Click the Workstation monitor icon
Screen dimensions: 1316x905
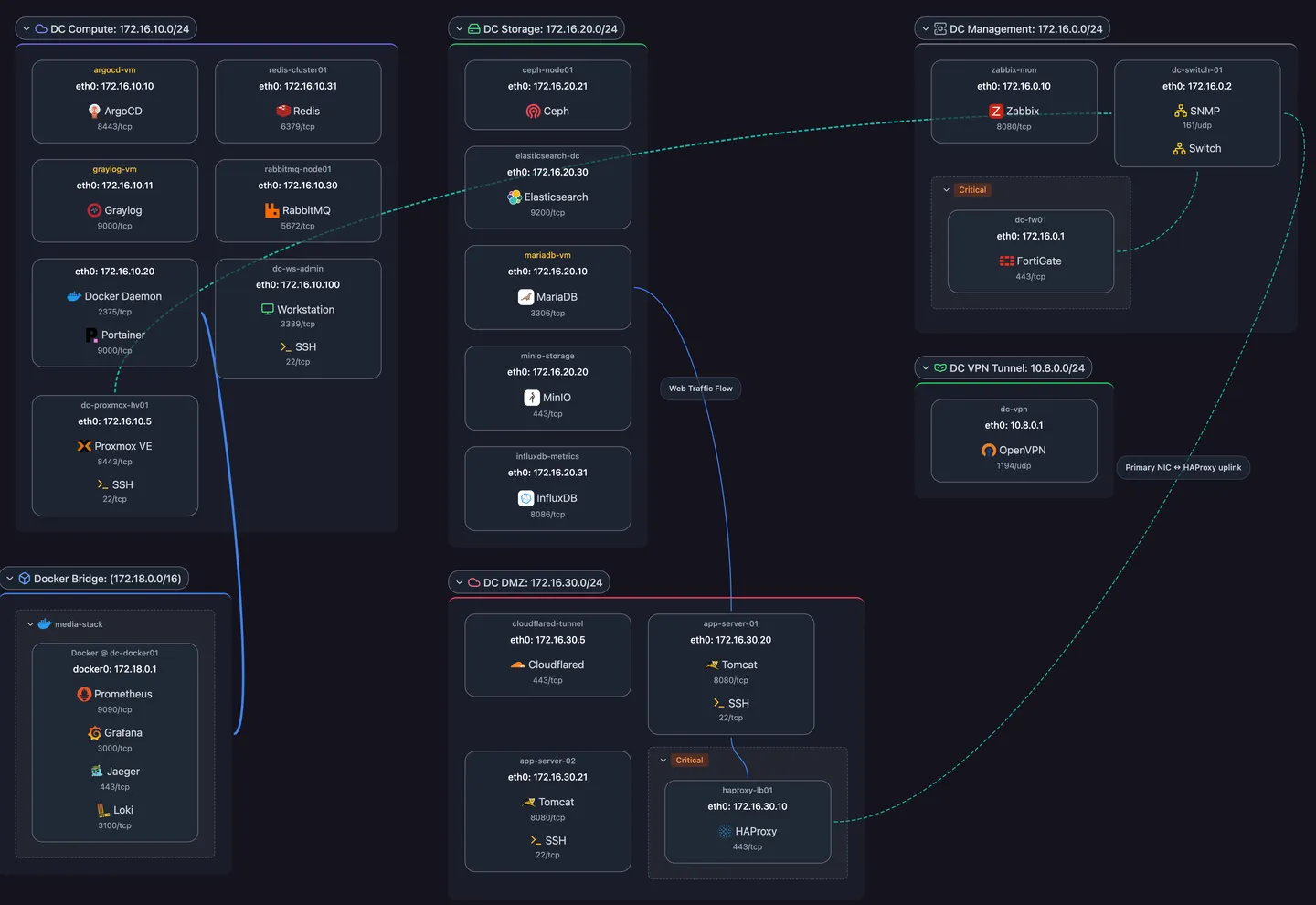pos(268,309)
